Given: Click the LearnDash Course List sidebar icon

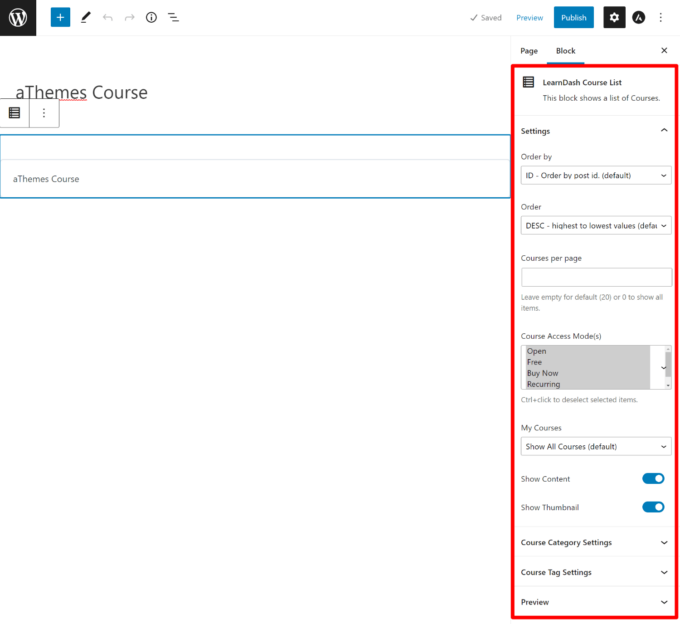Looking at the screenshot, I should click(x=528, y=82).
